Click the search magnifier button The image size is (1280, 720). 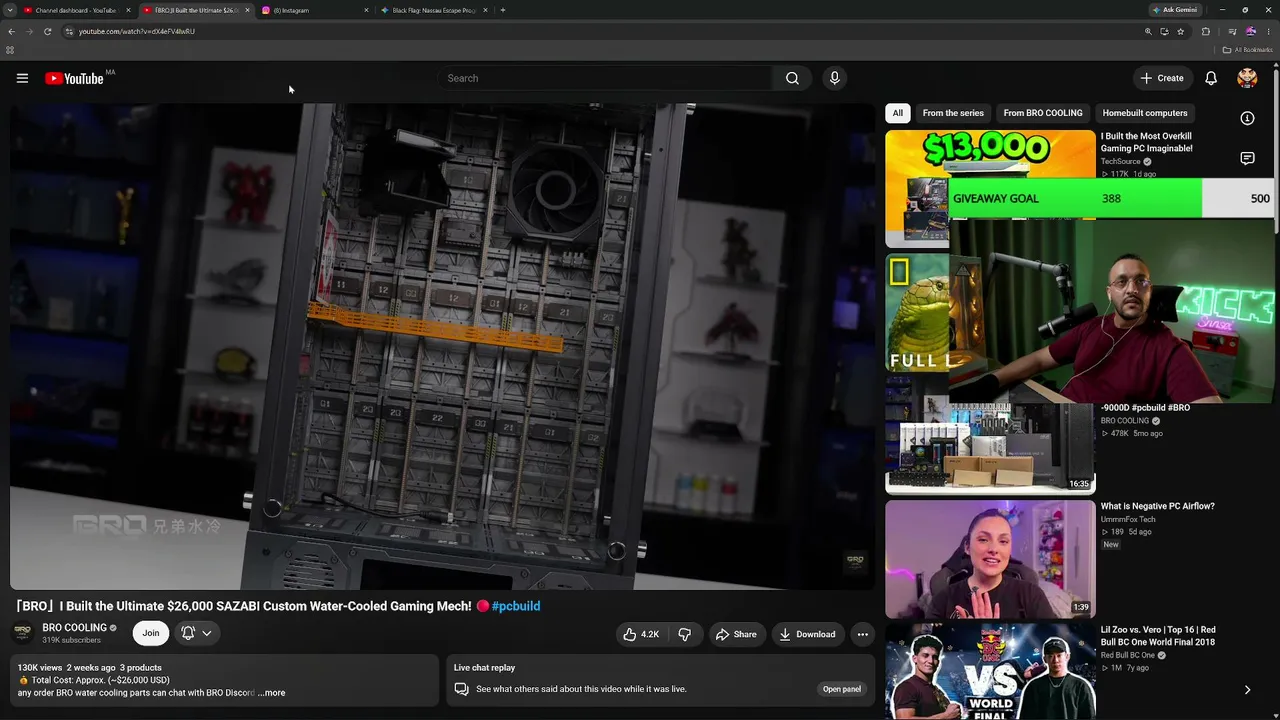coord(792,78)
